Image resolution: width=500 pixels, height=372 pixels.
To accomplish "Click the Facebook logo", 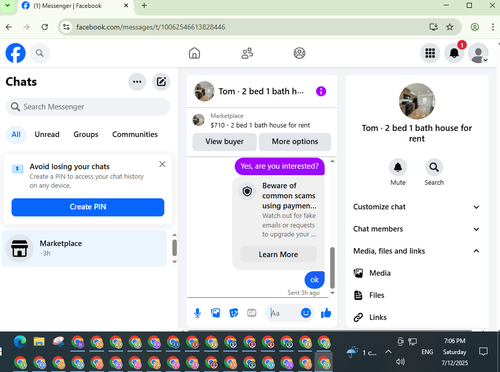I will tap(15, 53).
